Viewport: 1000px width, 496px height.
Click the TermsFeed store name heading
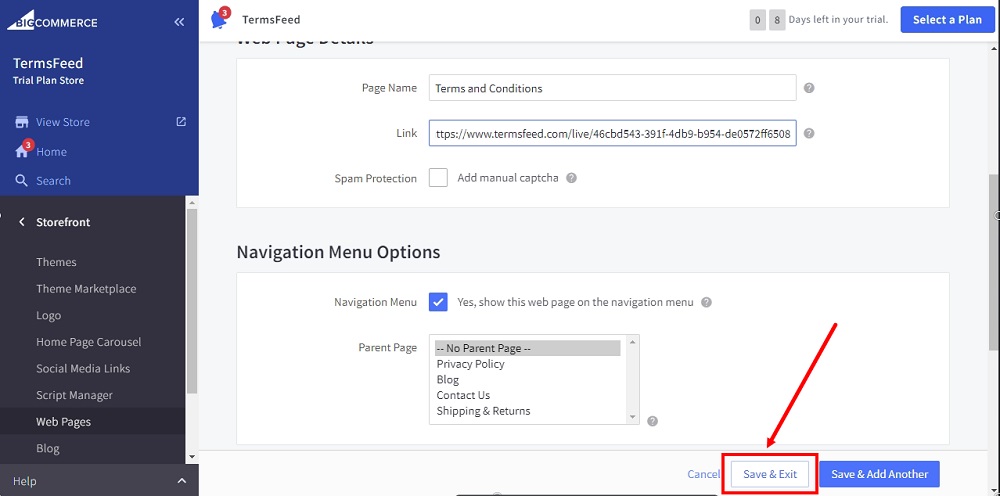click(x=48, y=63)
